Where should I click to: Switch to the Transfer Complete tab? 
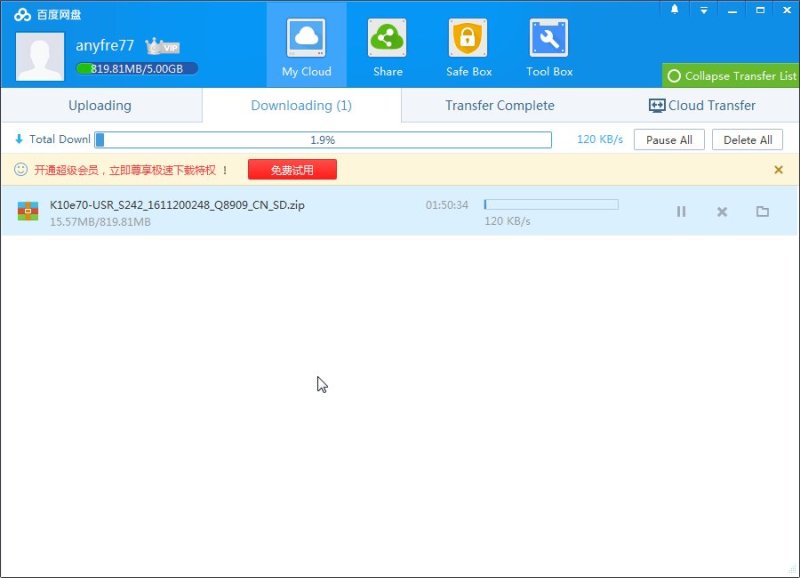tap(499, 106)
